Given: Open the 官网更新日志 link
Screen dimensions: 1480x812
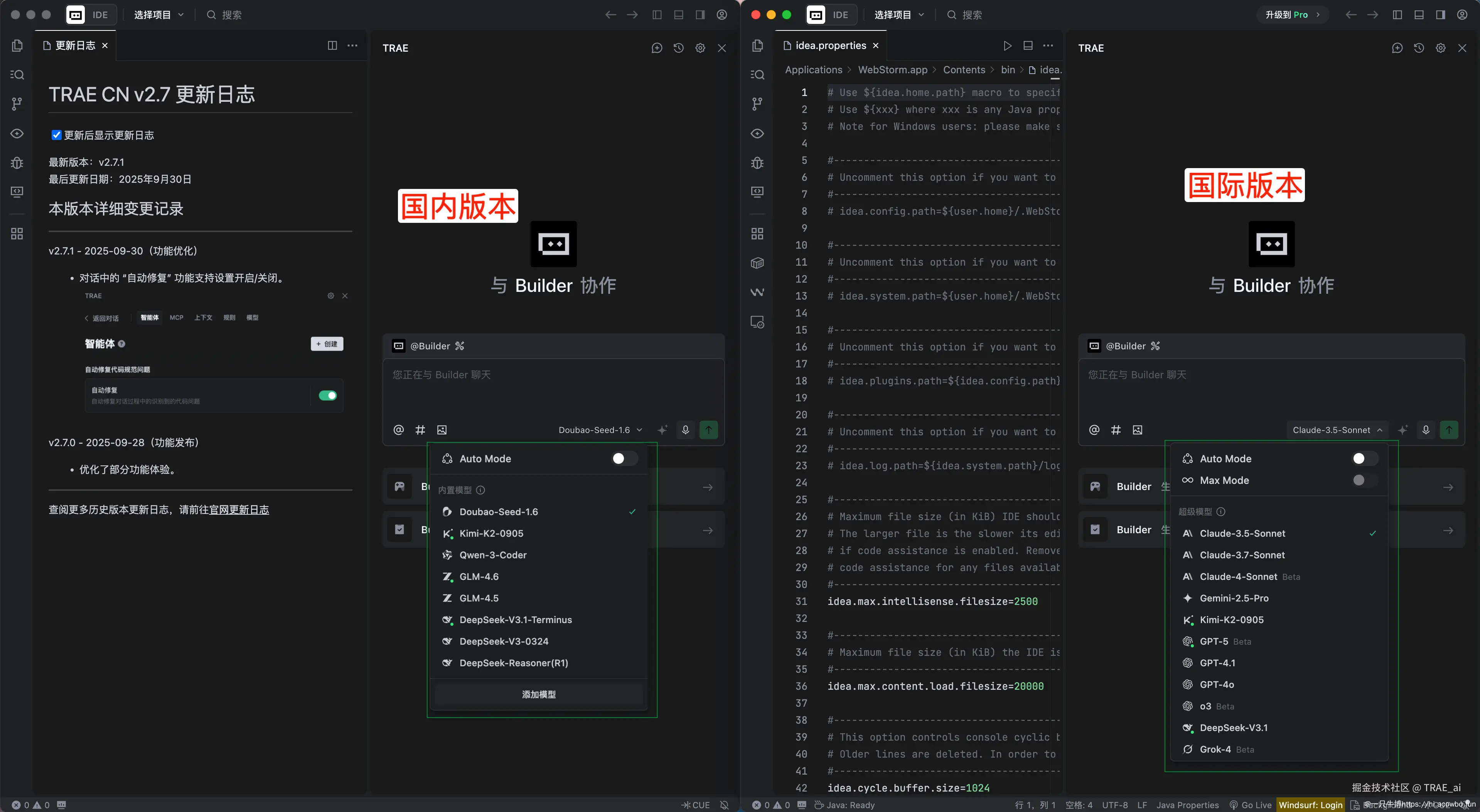Looking at the screenshot, I should coord(239,510).
